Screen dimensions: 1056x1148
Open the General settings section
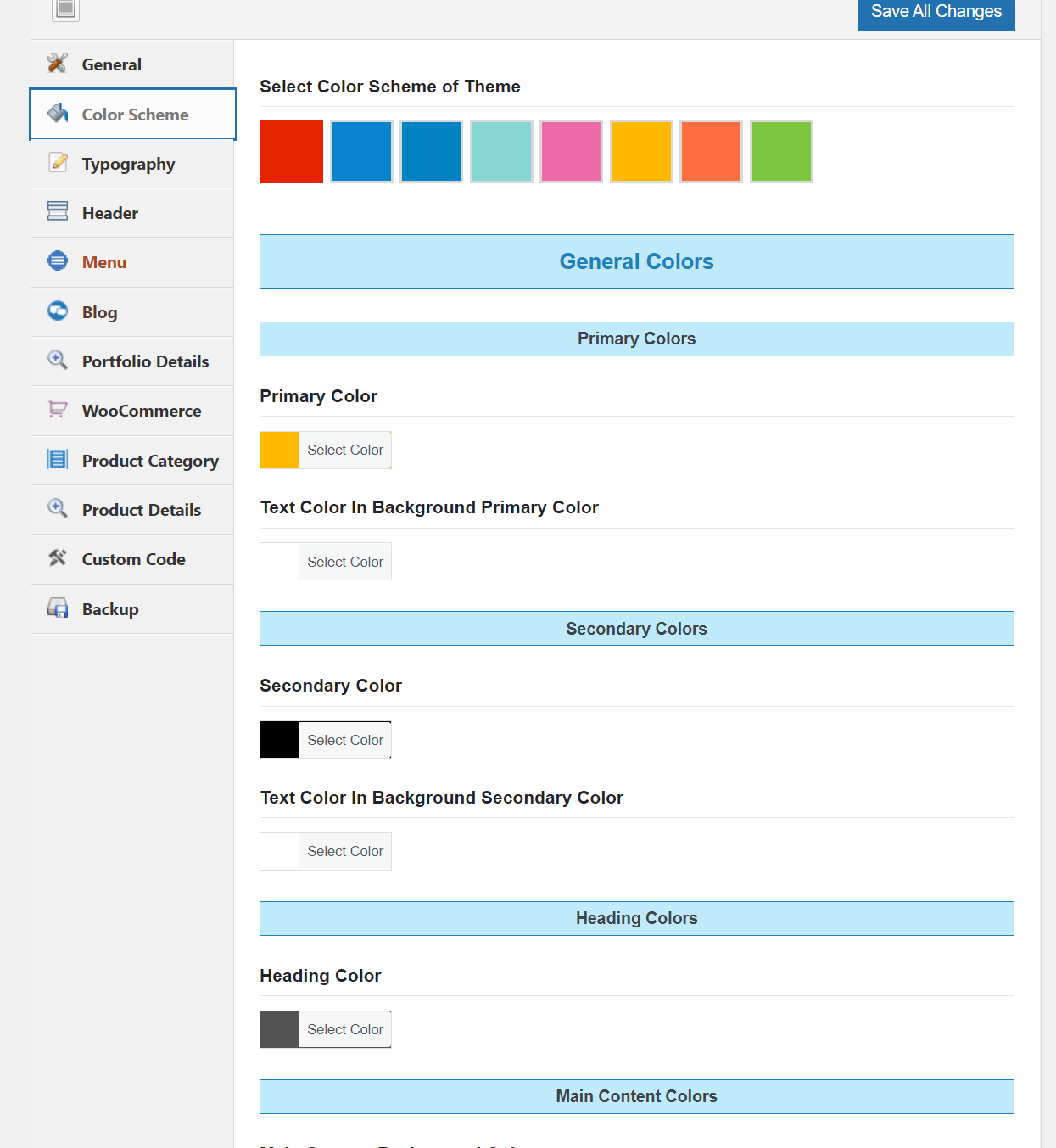pos(111,64)
